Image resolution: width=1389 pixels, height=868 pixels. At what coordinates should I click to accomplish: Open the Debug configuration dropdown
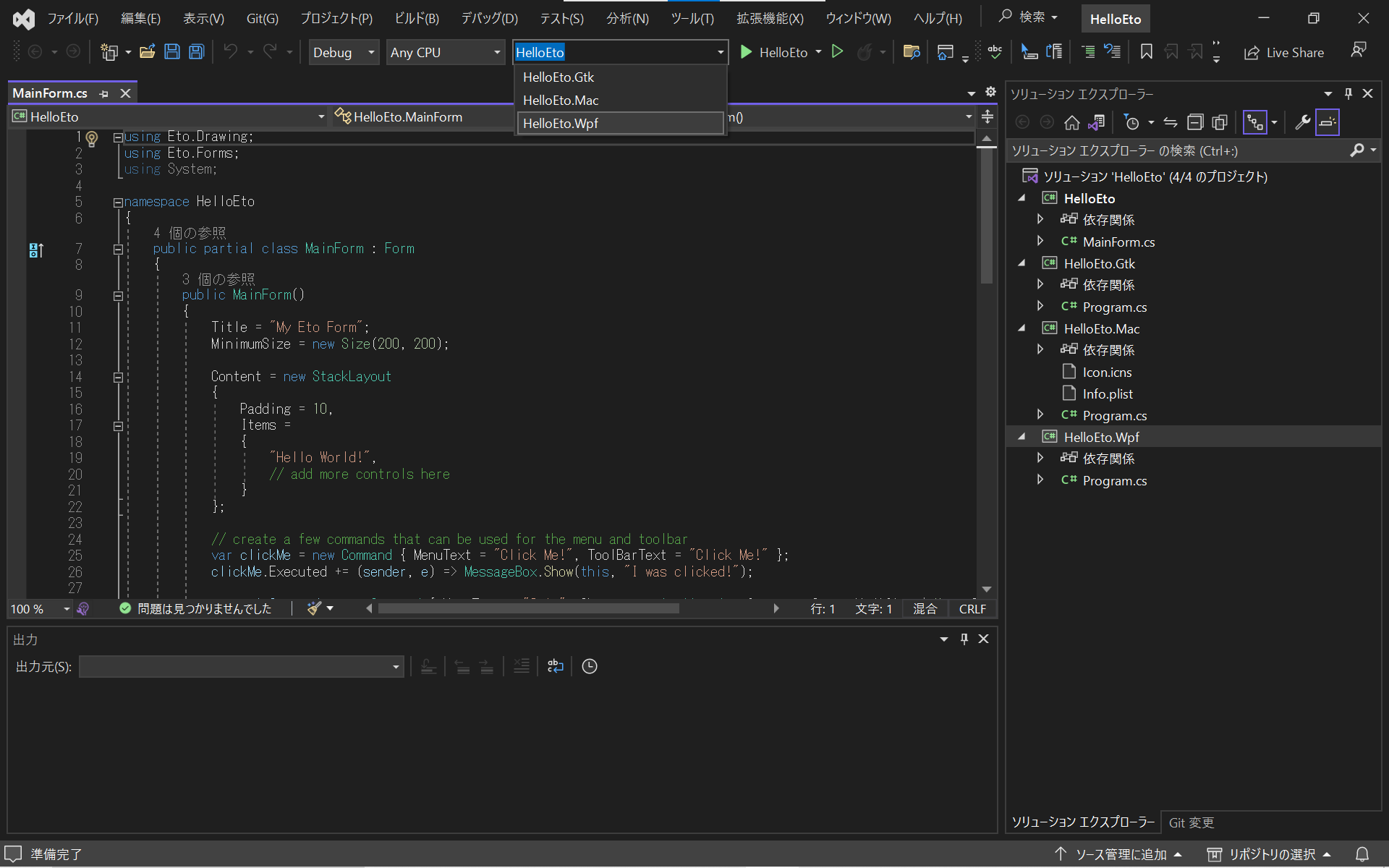click(344, 52)
